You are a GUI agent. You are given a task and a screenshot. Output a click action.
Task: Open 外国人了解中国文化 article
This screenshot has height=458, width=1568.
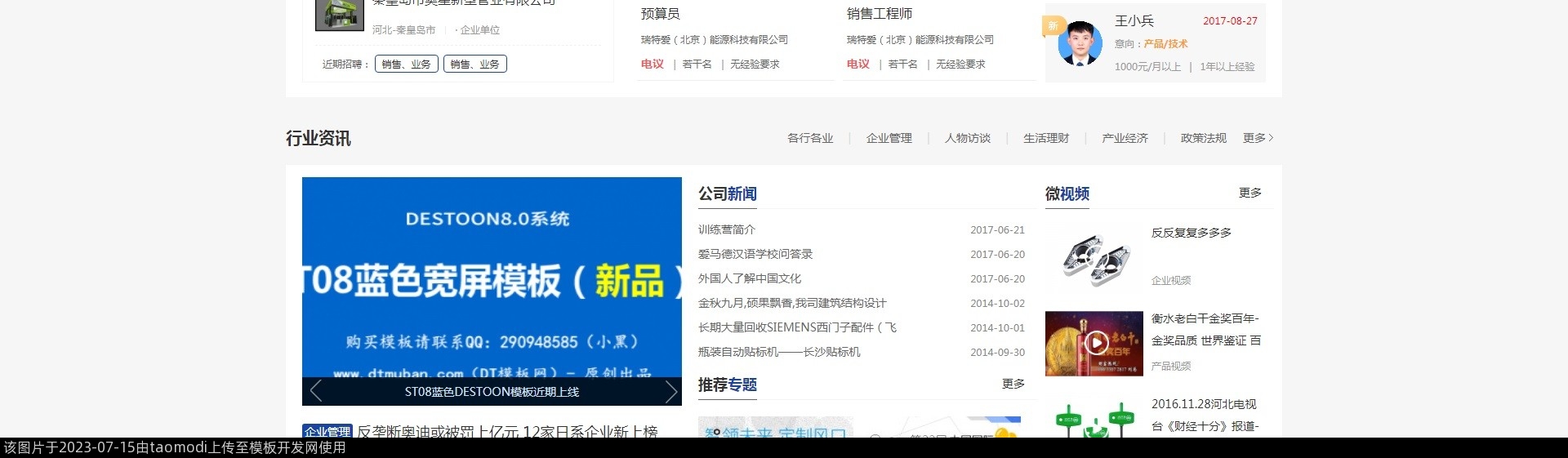pyautogui.click(x=749, y=279)
